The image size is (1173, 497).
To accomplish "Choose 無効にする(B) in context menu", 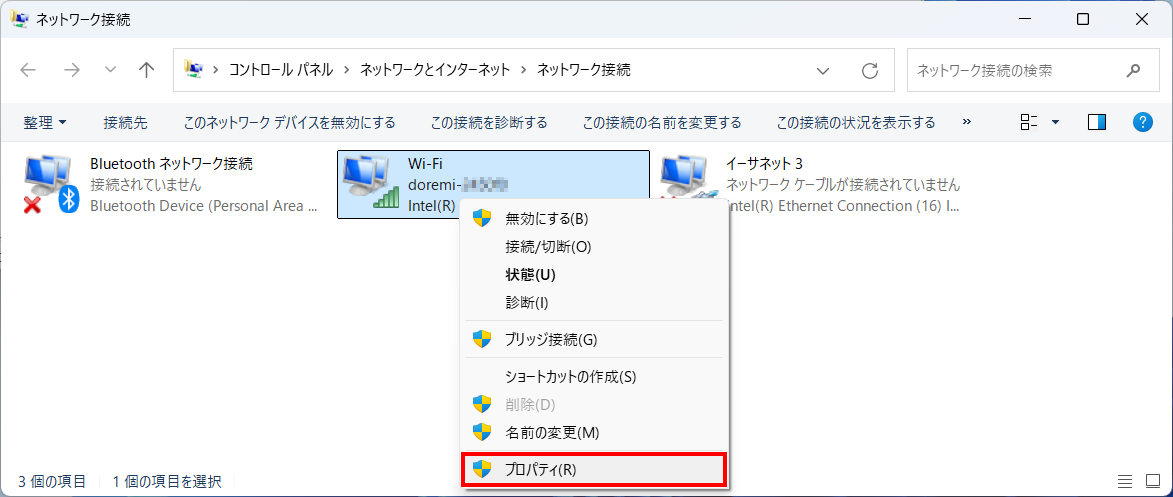I will click(x=594, y=219).
